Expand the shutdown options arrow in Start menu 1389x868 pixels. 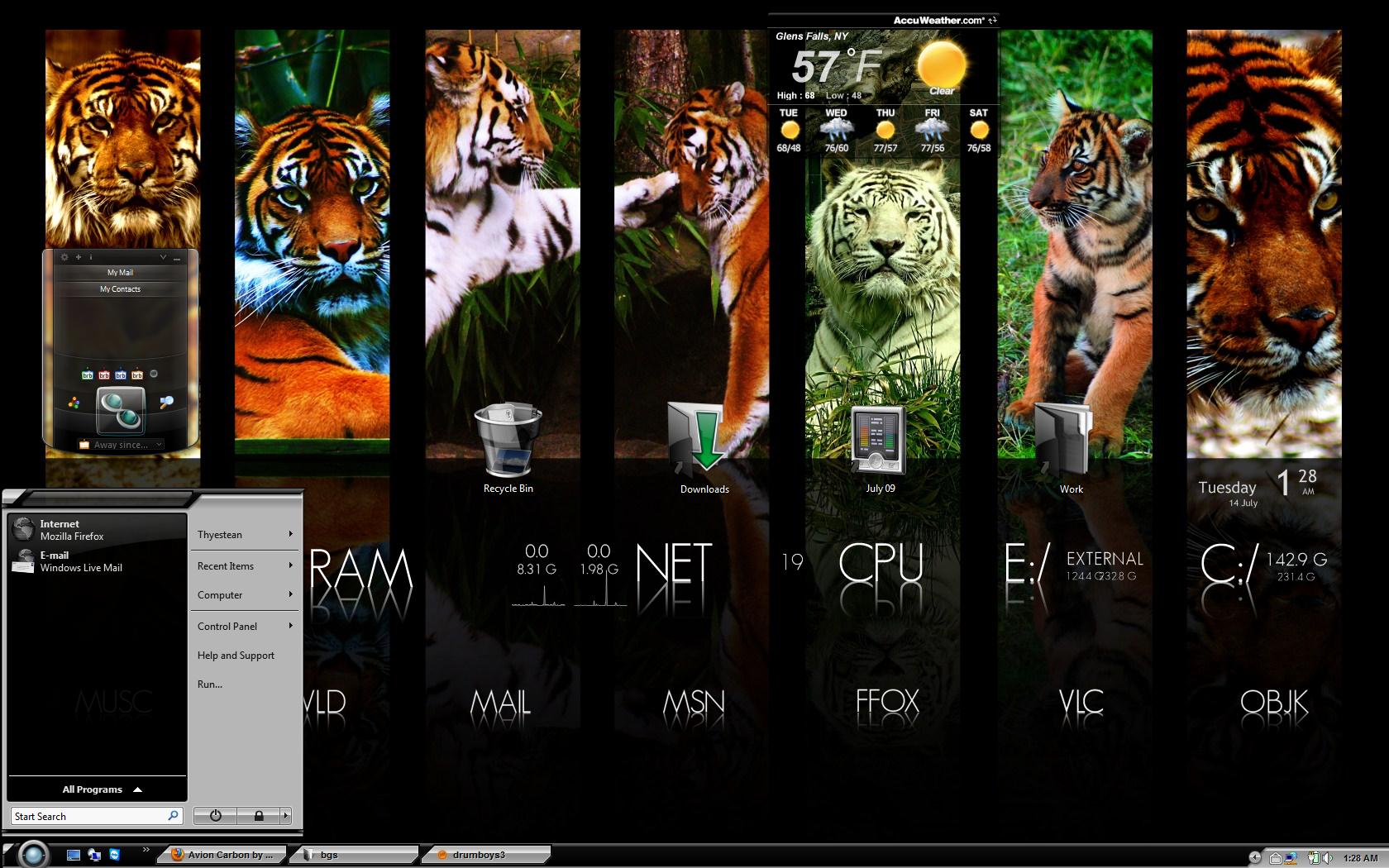[x=286, y=816]
